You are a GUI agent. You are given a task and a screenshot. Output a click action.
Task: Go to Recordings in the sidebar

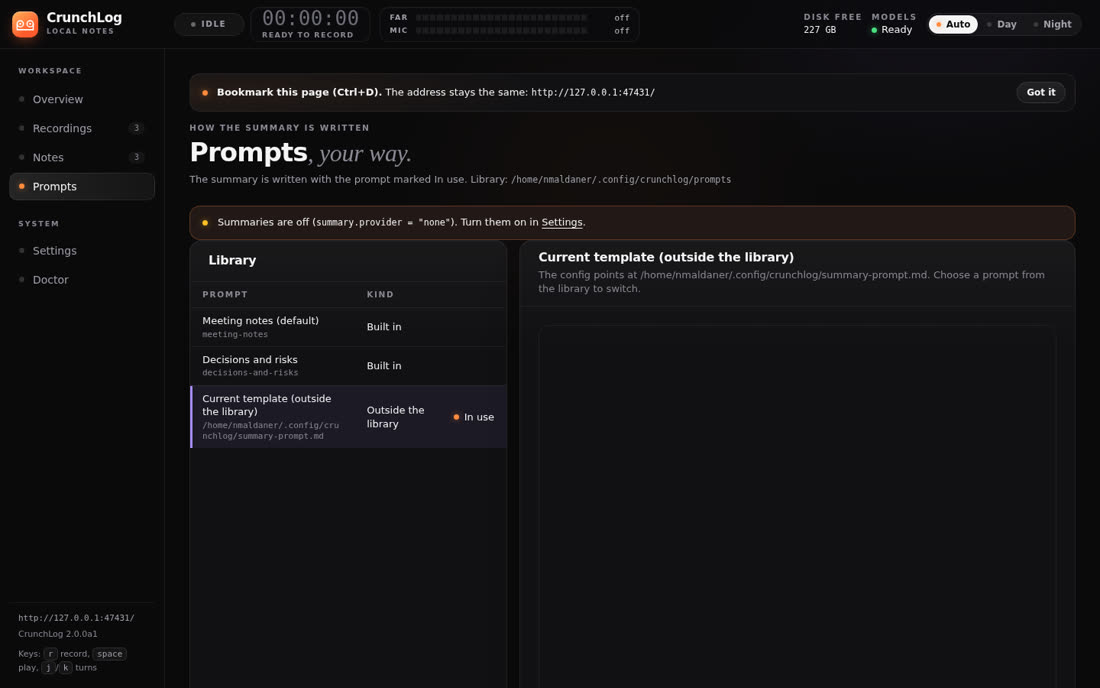coord(82,128)
